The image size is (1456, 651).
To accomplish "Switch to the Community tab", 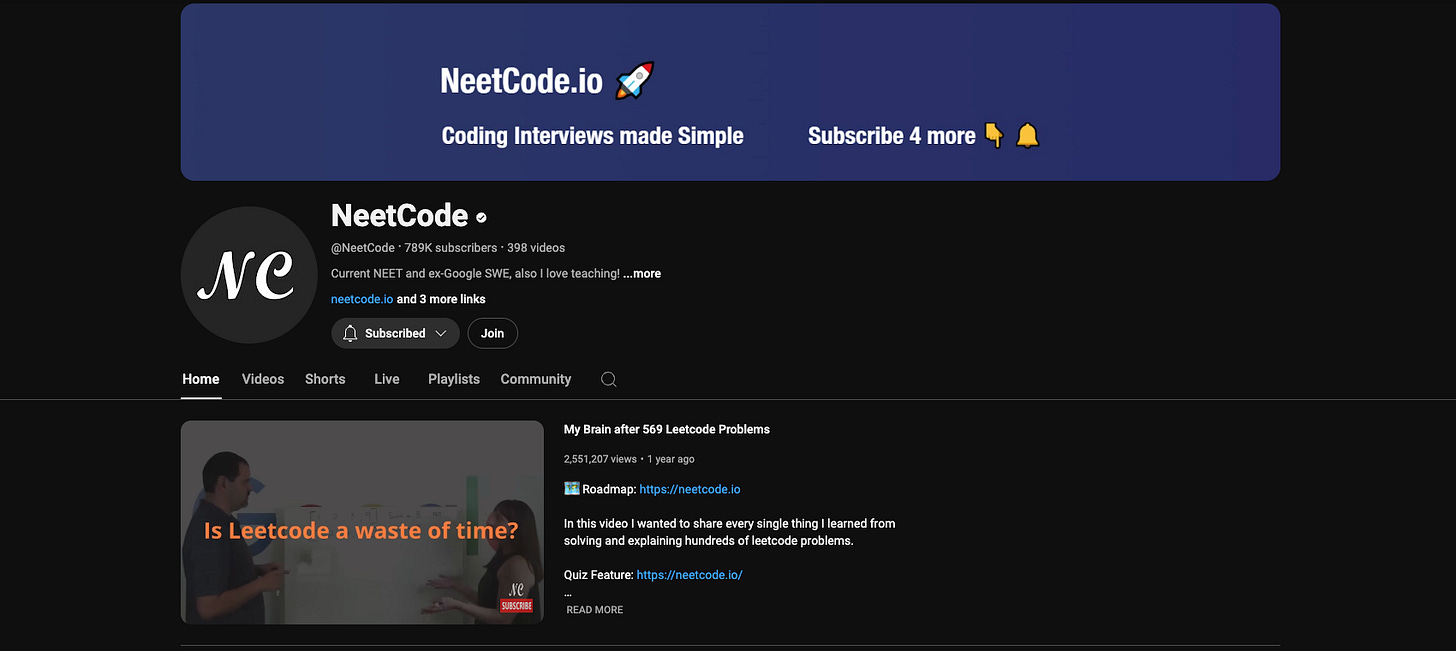I will coord(536,379).
